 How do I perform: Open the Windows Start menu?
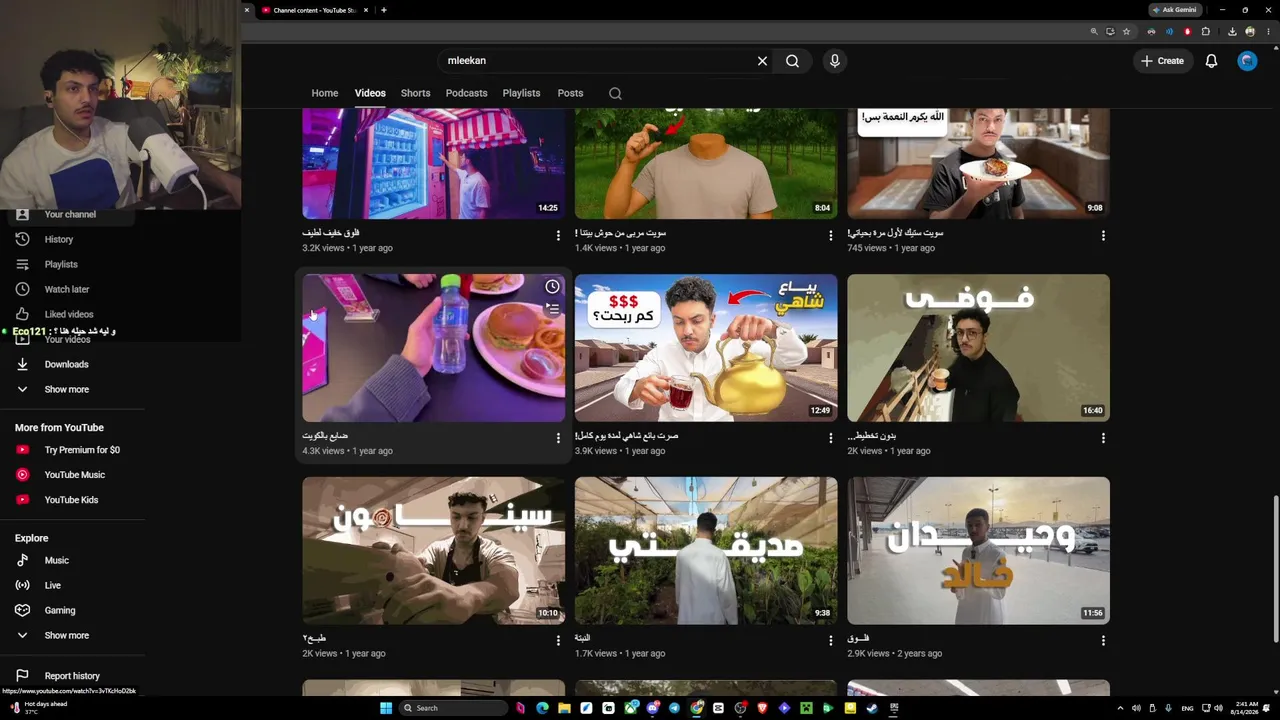coord(386,708)
